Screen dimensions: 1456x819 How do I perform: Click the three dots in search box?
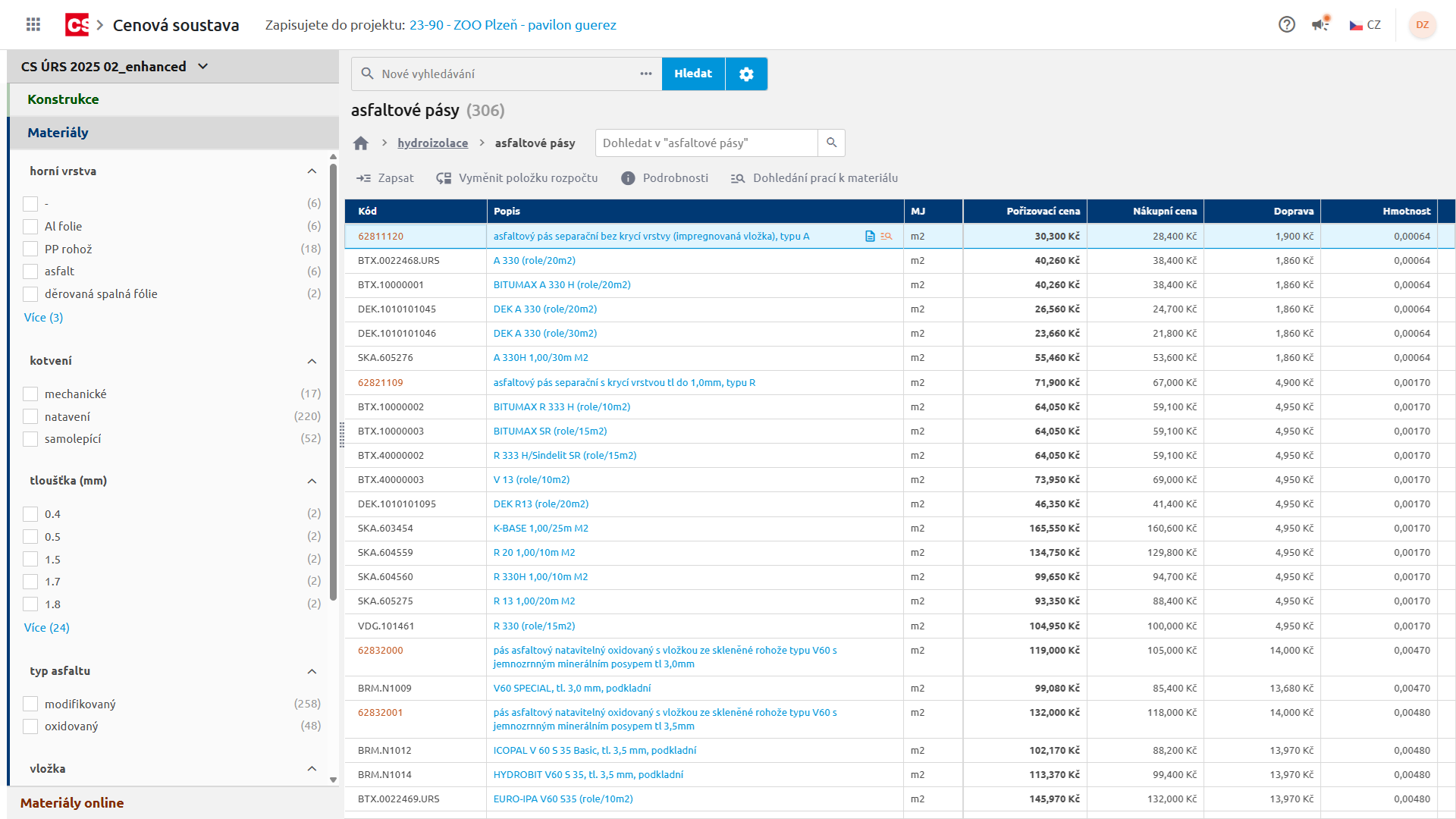point(645,74)
